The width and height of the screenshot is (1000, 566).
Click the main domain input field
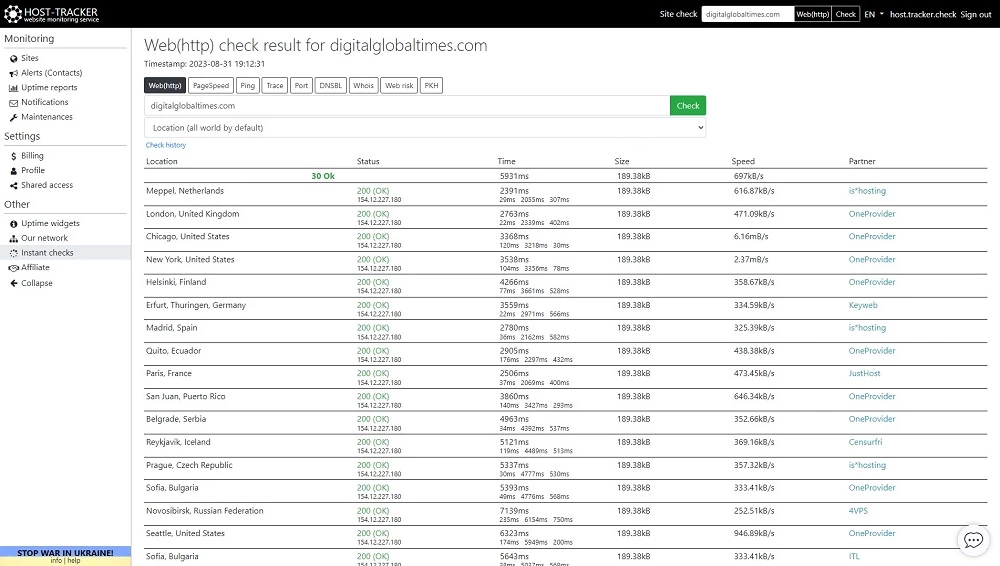pos(407,106)
